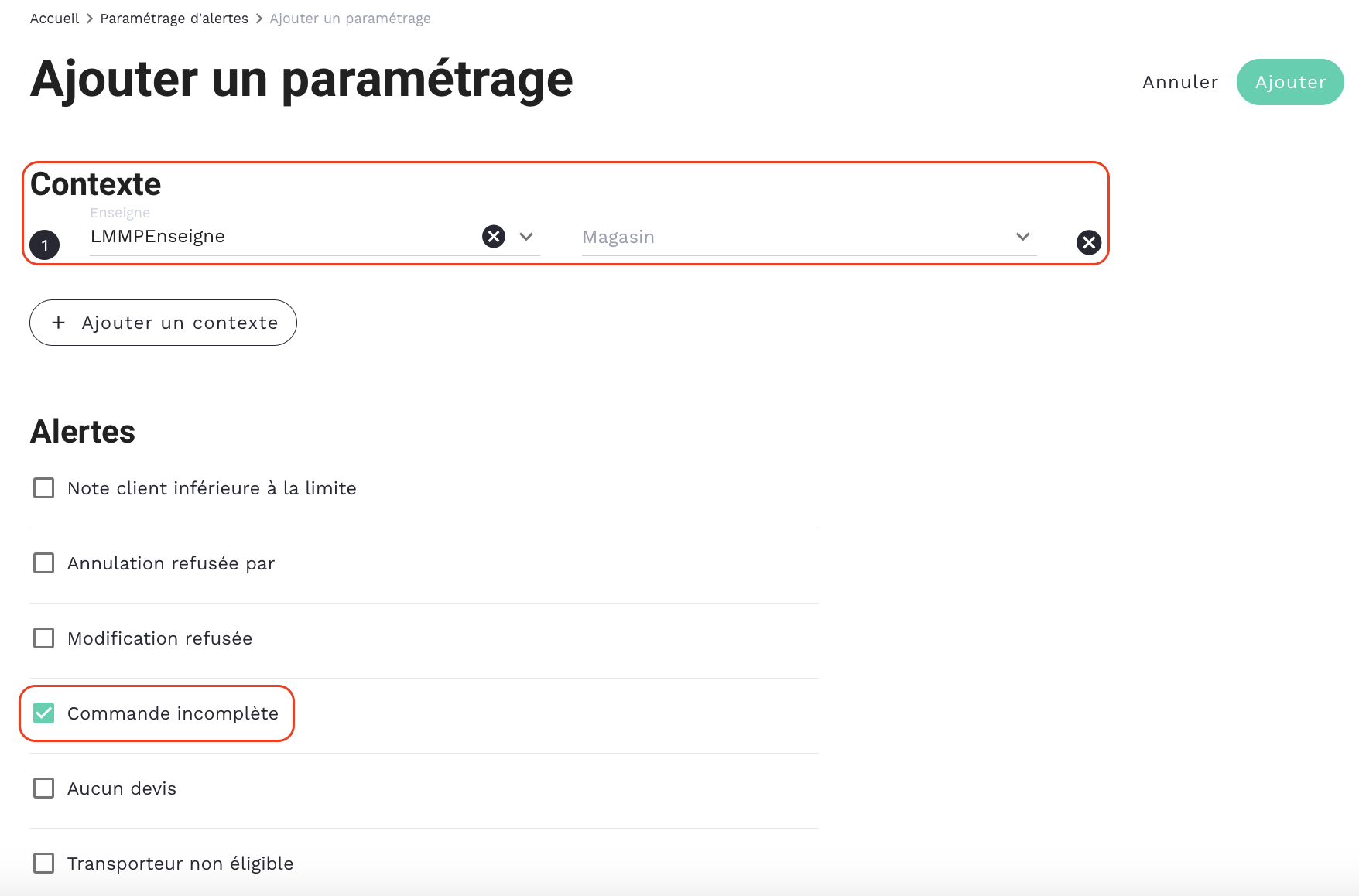Image resolution: width=1359 pixels, height=896 pixels.
Task: Click the breadcrumb arrow after Accueil
Action: (90, 19)
